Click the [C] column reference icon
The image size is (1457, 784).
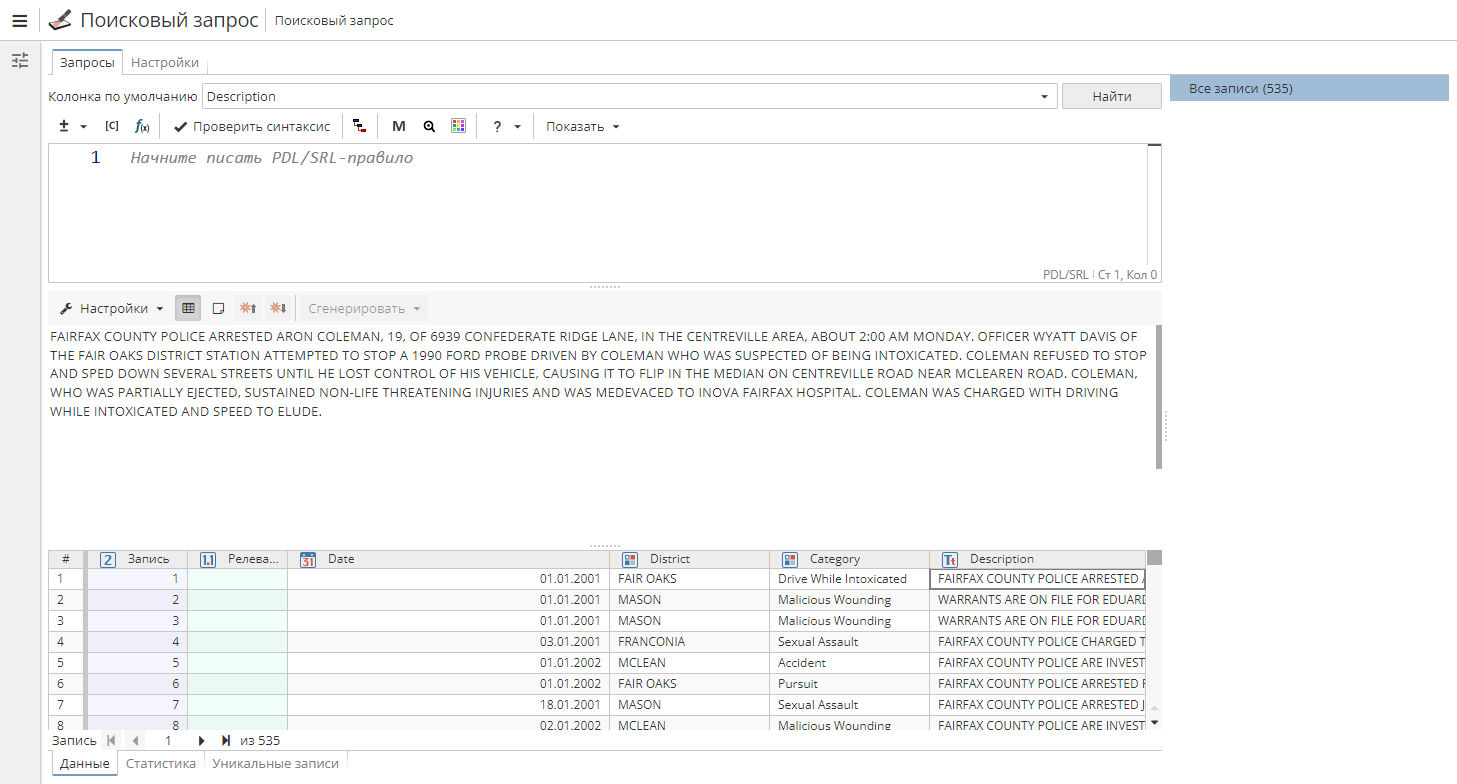pos(112,126)
